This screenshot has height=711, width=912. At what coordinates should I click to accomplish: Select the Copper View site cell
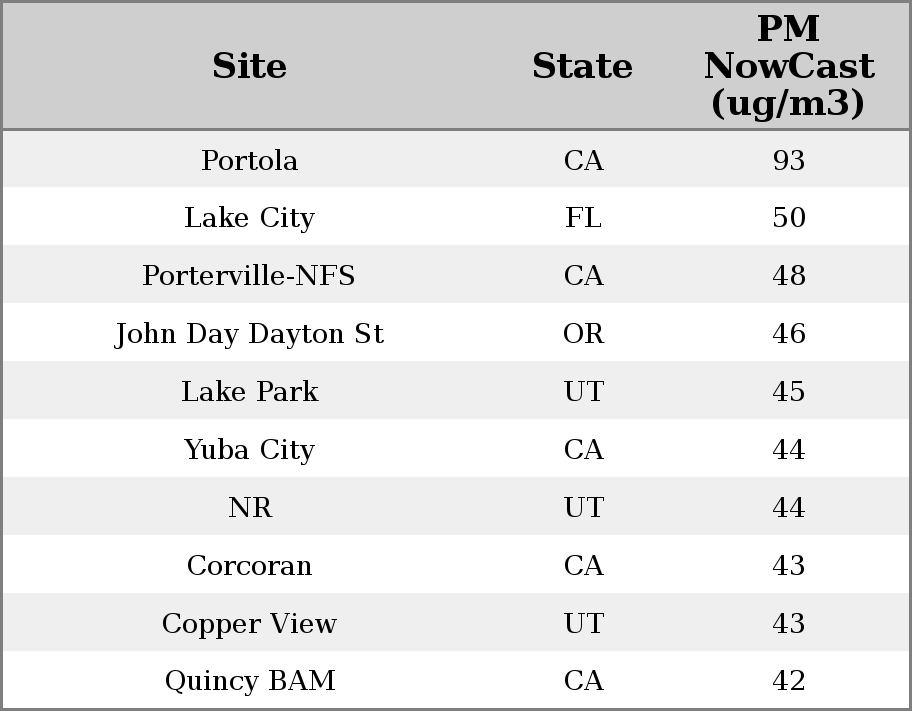click(249, 624)
